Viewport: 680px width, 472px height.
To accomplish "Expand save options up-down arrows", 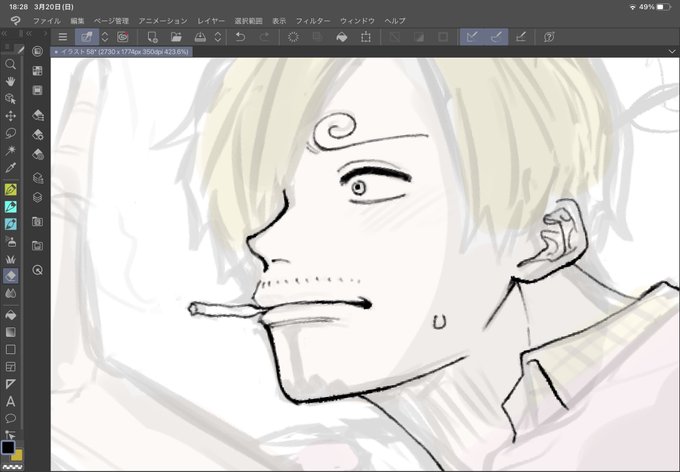I will [218, 37].
